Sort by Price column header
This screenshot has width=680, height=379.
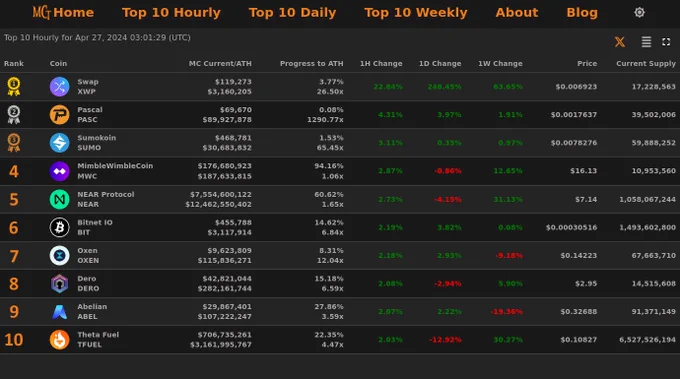pos(587,63)
